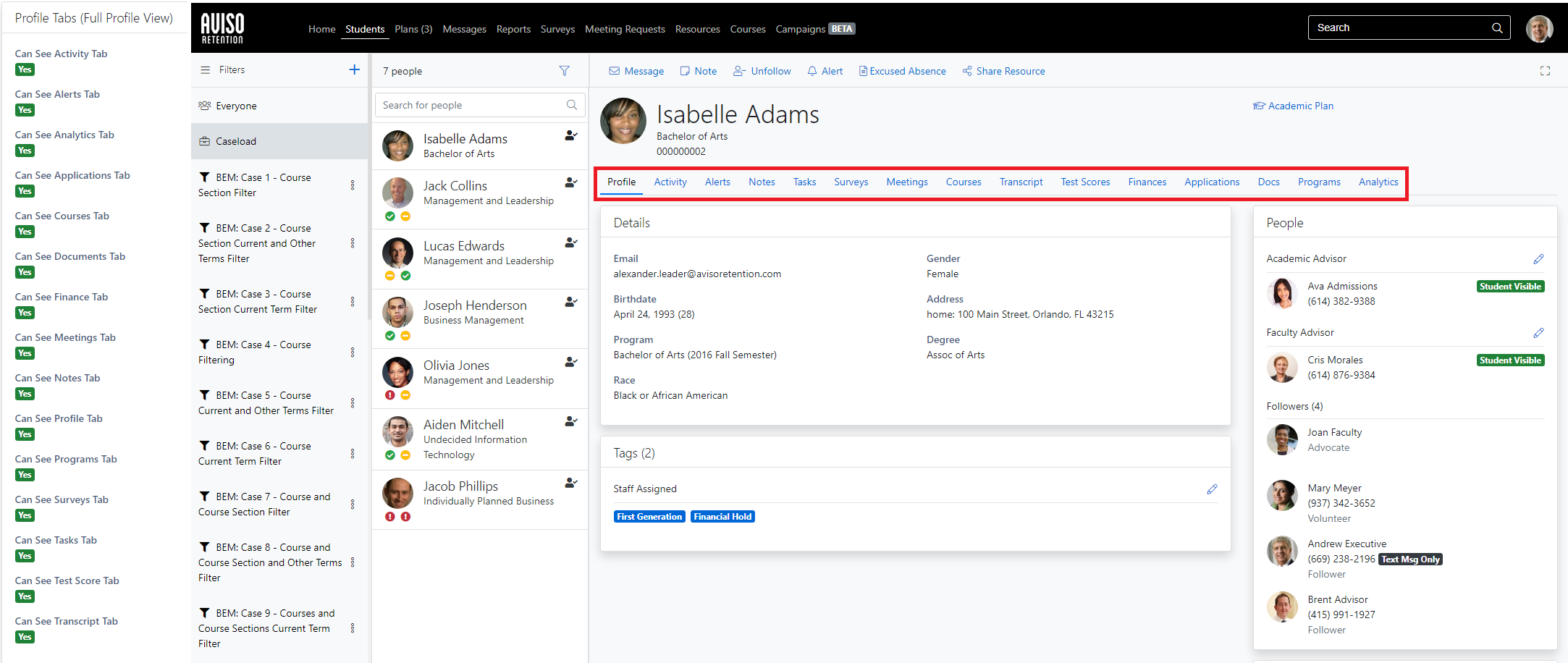Click the Excused Absence button

(902, 71)
